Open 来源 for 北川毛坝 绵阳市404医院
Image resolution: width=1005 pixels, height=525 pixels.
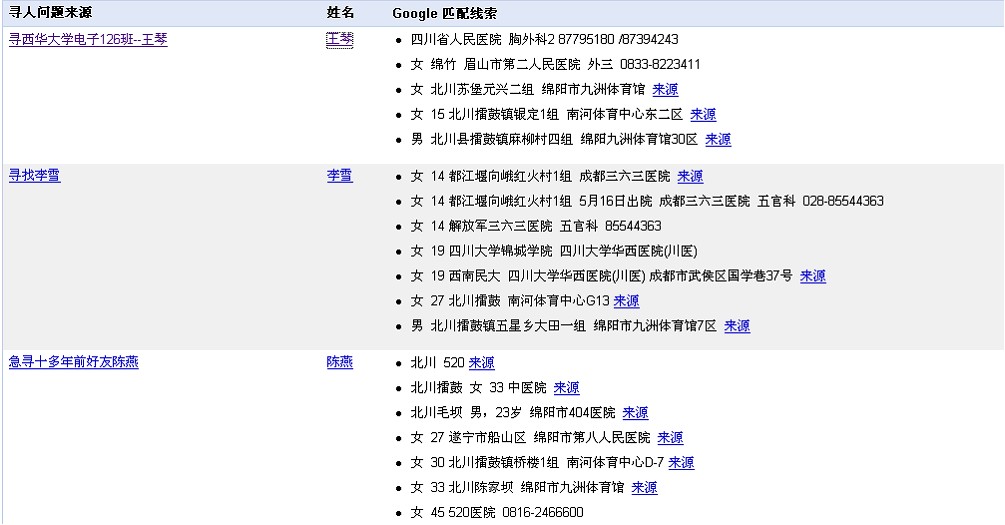click(635, 413)
